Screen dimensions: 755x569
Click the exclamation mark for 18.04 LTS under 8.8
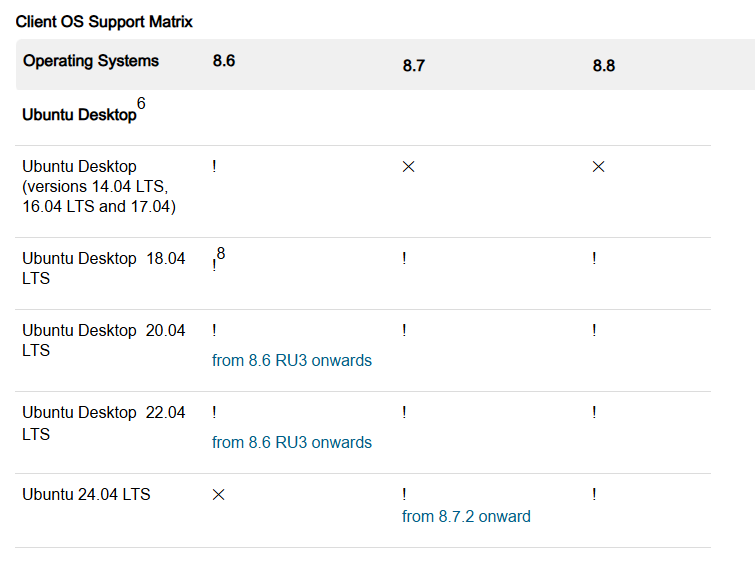594,258
